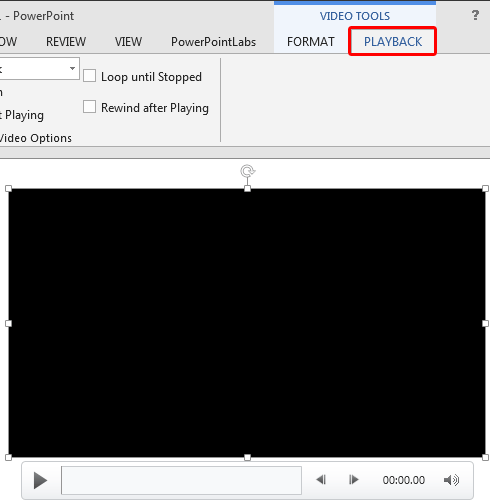Click the top-left resize handle of video

pyautogui.click(x=9, y=189)
